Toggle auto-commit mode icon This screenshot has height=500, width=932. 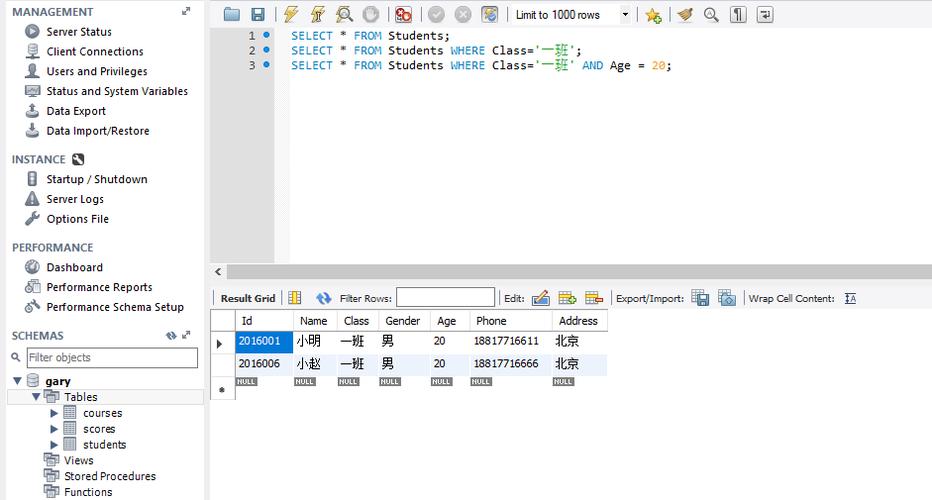click(x=490, y=15)
